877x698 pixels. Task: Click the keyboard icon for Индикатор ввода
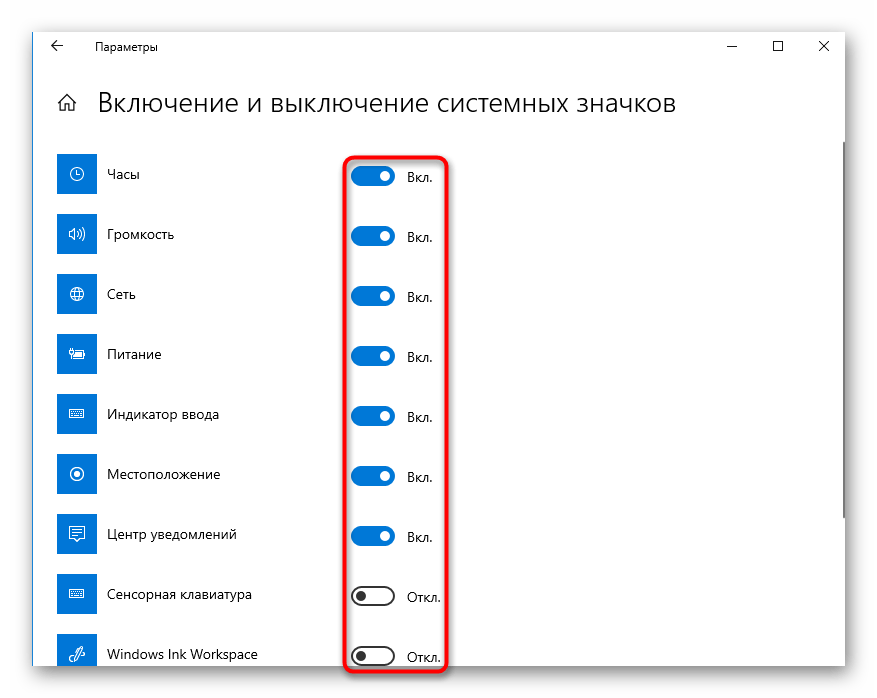pos(77,414)
